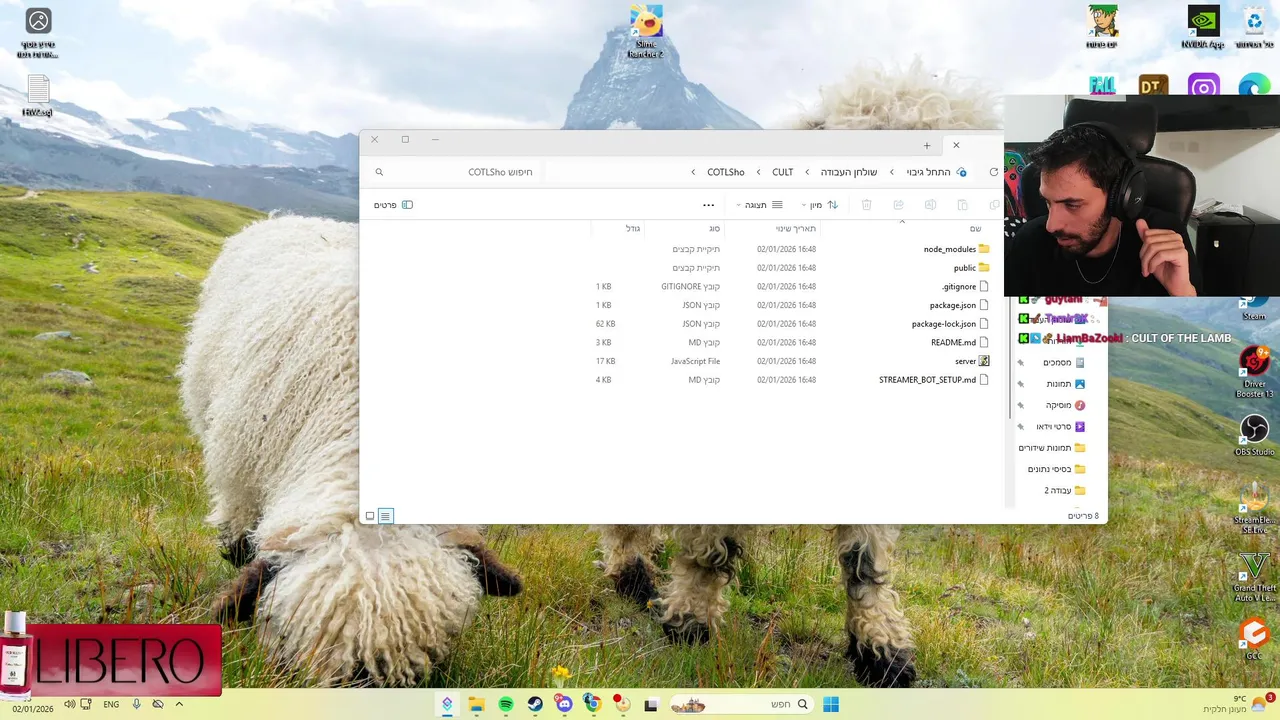The width and height of the screenshot is (1280, 720).
Task: Open the Slime Rancher 2 desktop shortcut
Action: 646,31
